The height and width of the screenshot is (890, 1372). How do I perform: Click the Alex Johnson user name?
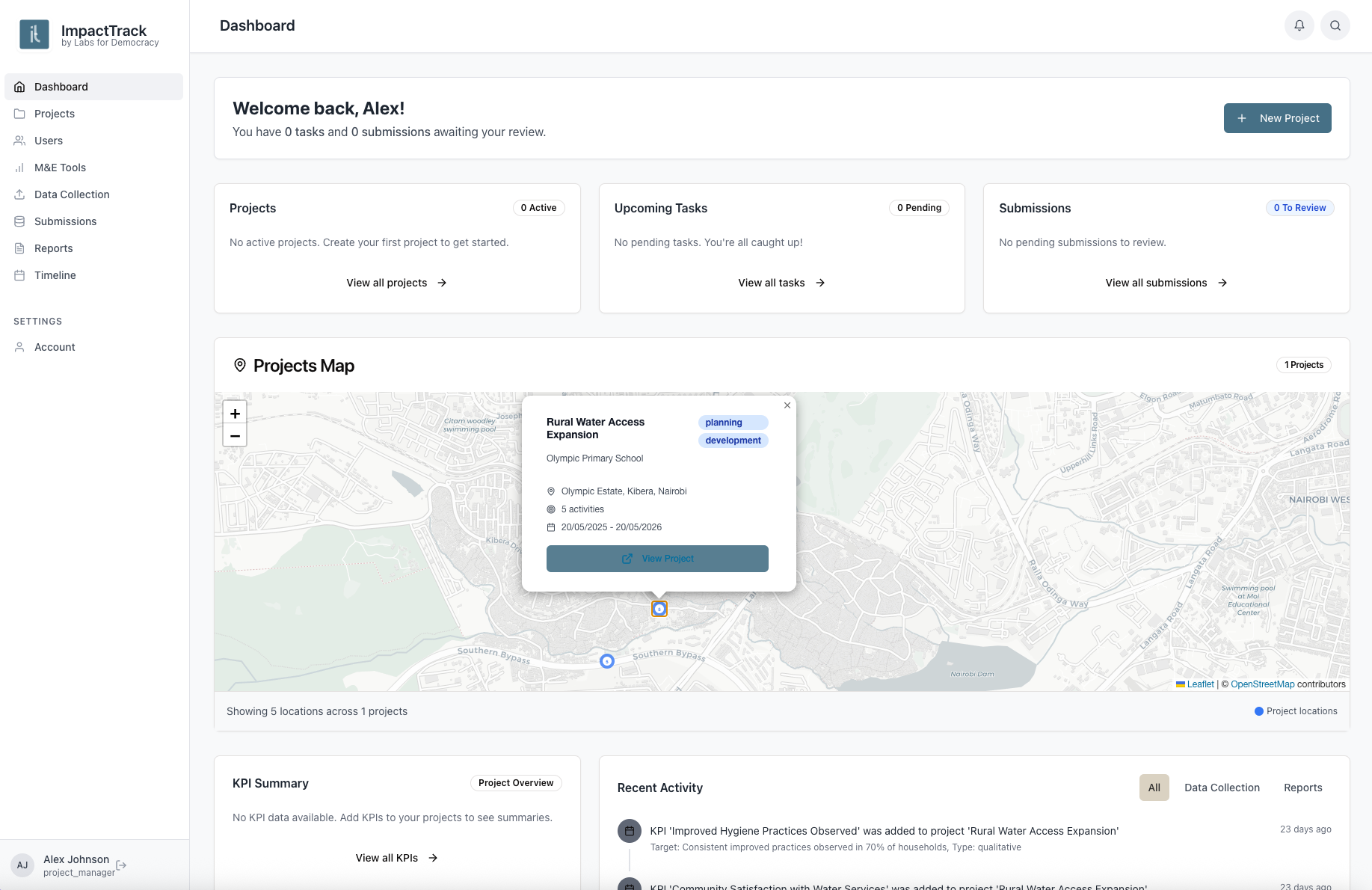pyautogui.click(x=76, y=859)
